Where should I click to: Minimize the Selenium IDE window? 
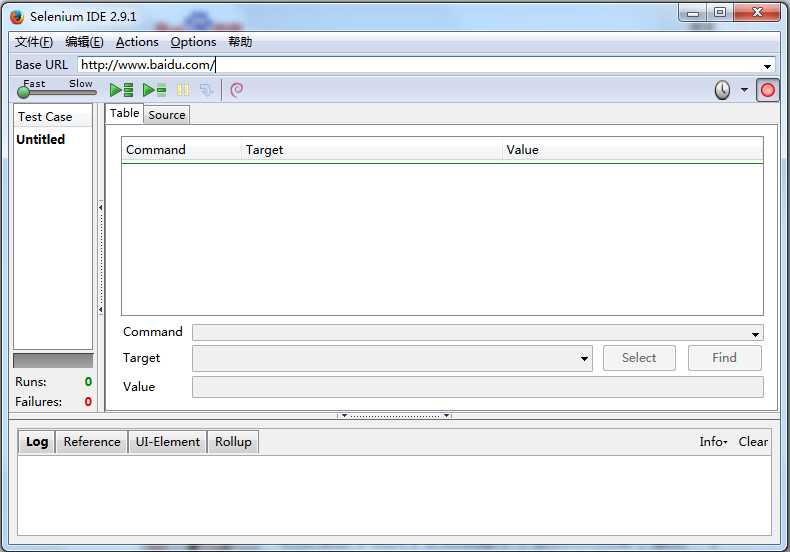point(693,13)
